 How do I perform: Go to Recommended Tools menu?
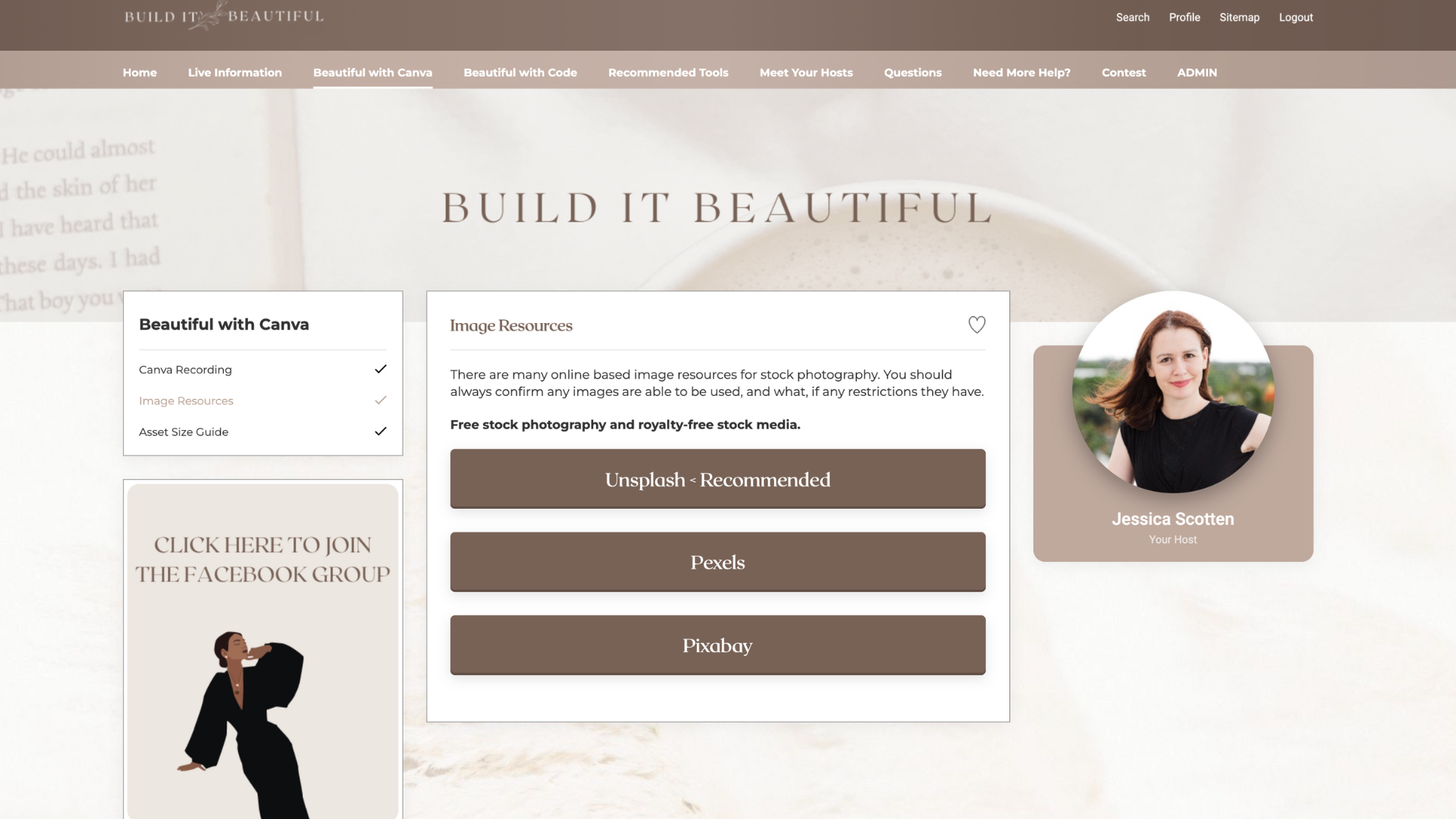tap(668, 72)
